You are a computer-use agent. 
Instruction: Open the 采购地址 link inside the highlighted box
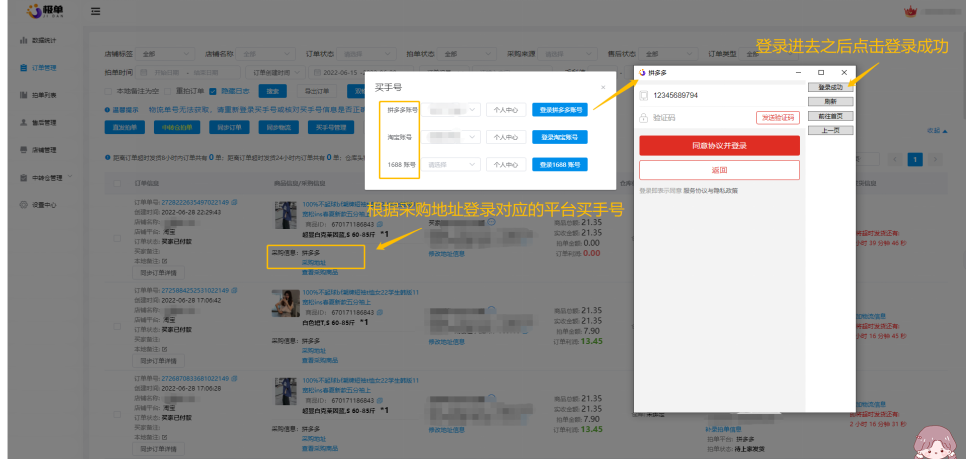(313, 262)
